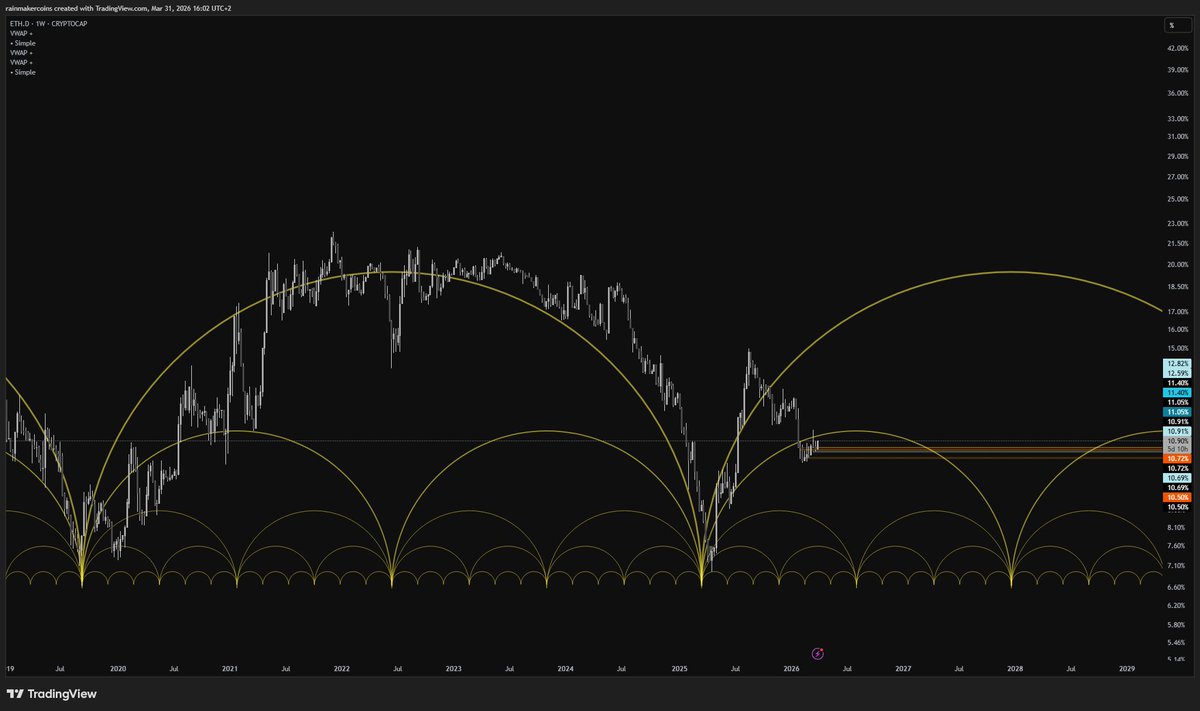Click the 2021 time axis label
The image size is (1200, 711).
pyautogui.click(x=230, y=668)
